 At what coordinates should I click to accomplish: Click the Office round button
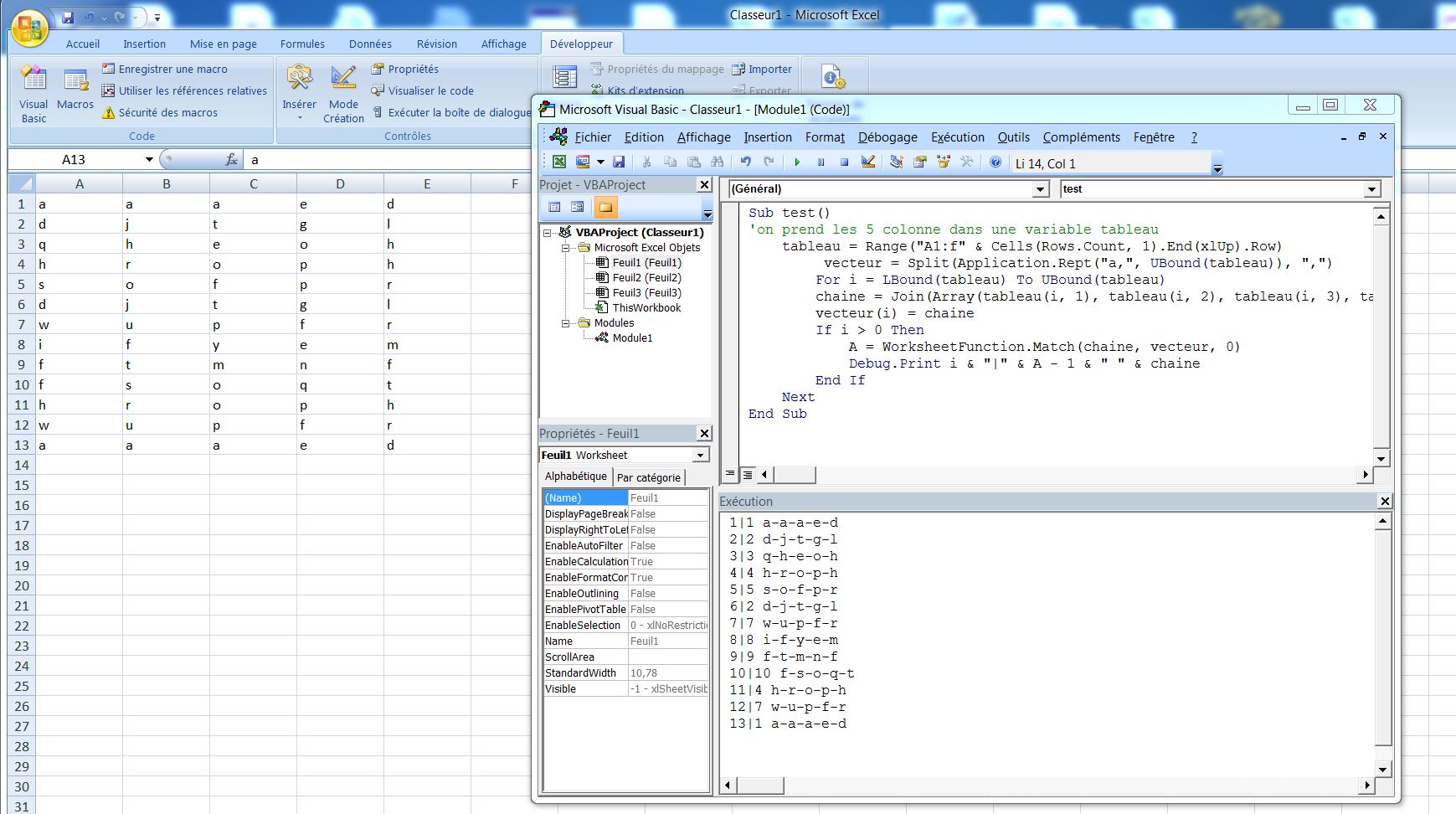click(x=30, y=28)
